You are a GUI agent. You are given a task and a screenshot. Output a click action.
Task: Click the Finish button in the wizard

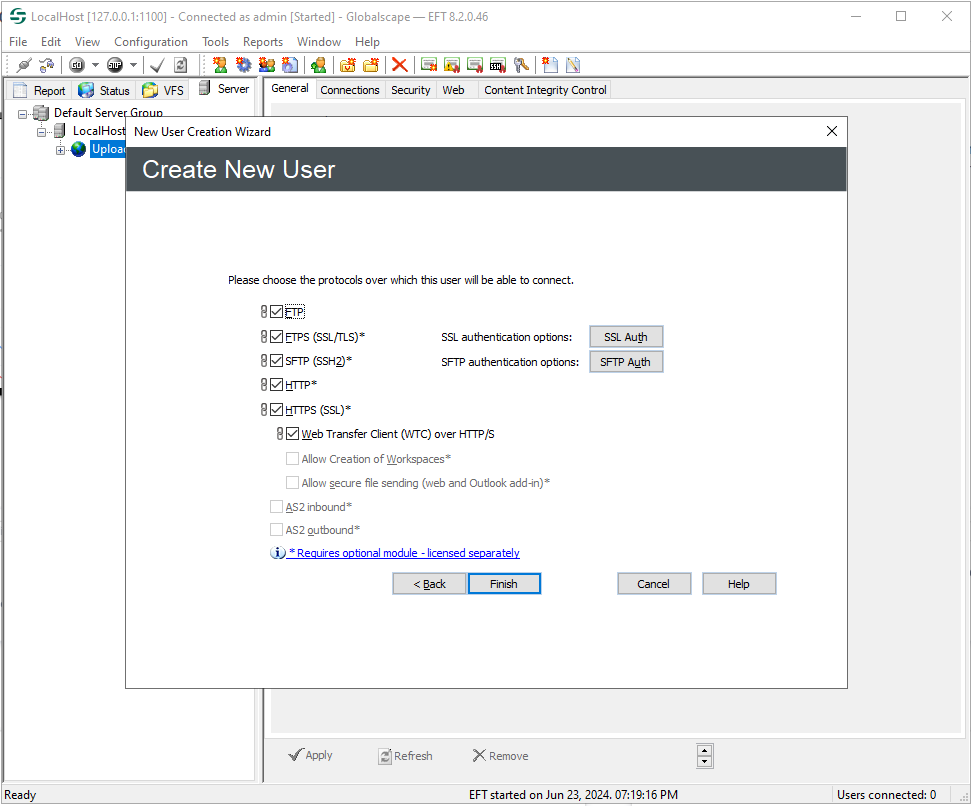[504, 584]
